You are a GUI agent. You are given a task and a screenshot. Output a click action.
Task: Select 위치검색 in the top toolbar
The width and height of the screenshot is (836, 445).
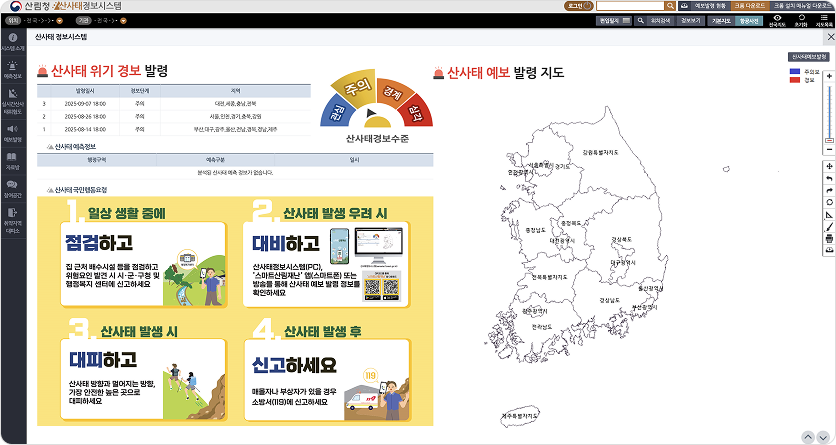point(660,20)
